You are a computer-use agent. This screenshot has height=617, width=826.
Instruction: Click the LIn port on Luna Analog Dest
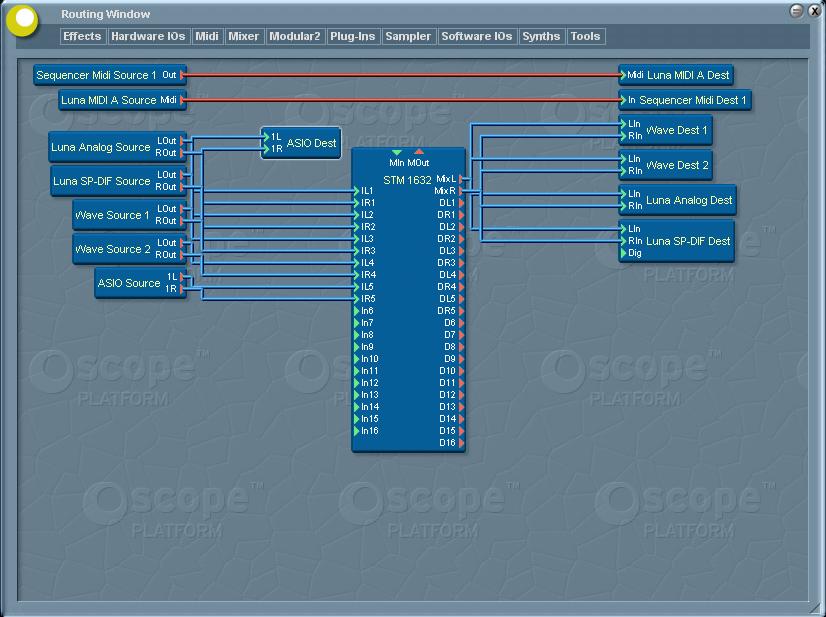pyautogui.click(x=624, y=194)
